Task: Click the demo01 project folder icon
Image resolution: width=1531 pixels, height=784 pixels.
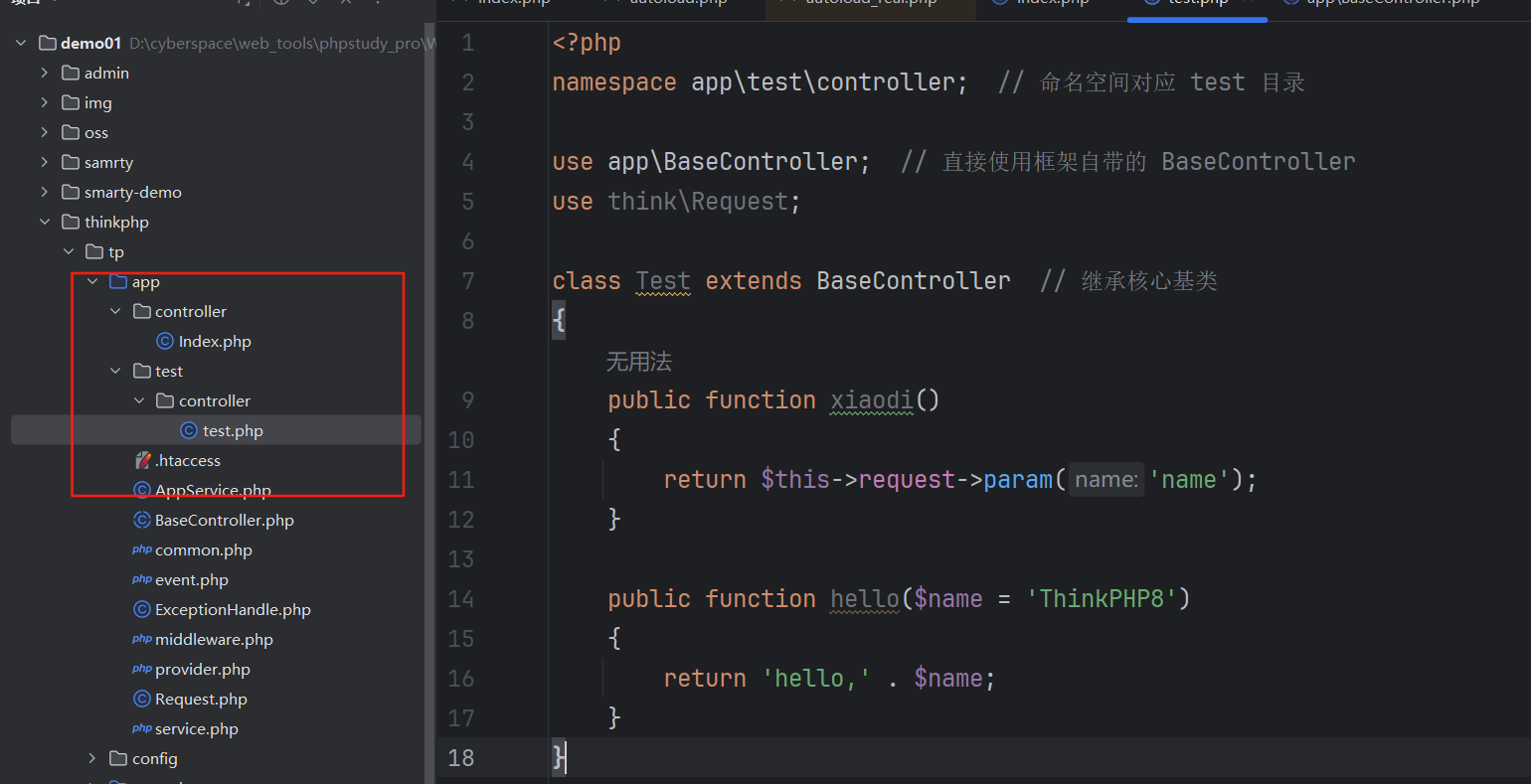Action: 47,43
